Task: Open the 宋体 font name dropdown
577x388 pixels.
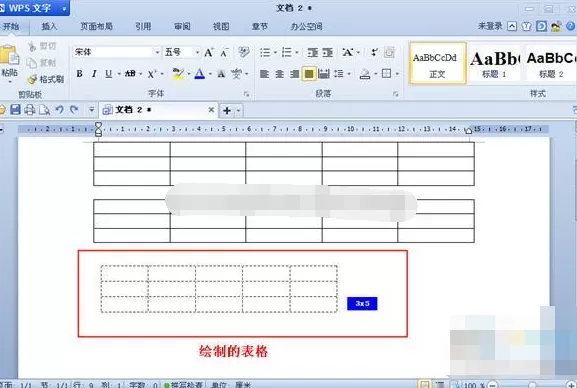Action: (x=157, y=52)
